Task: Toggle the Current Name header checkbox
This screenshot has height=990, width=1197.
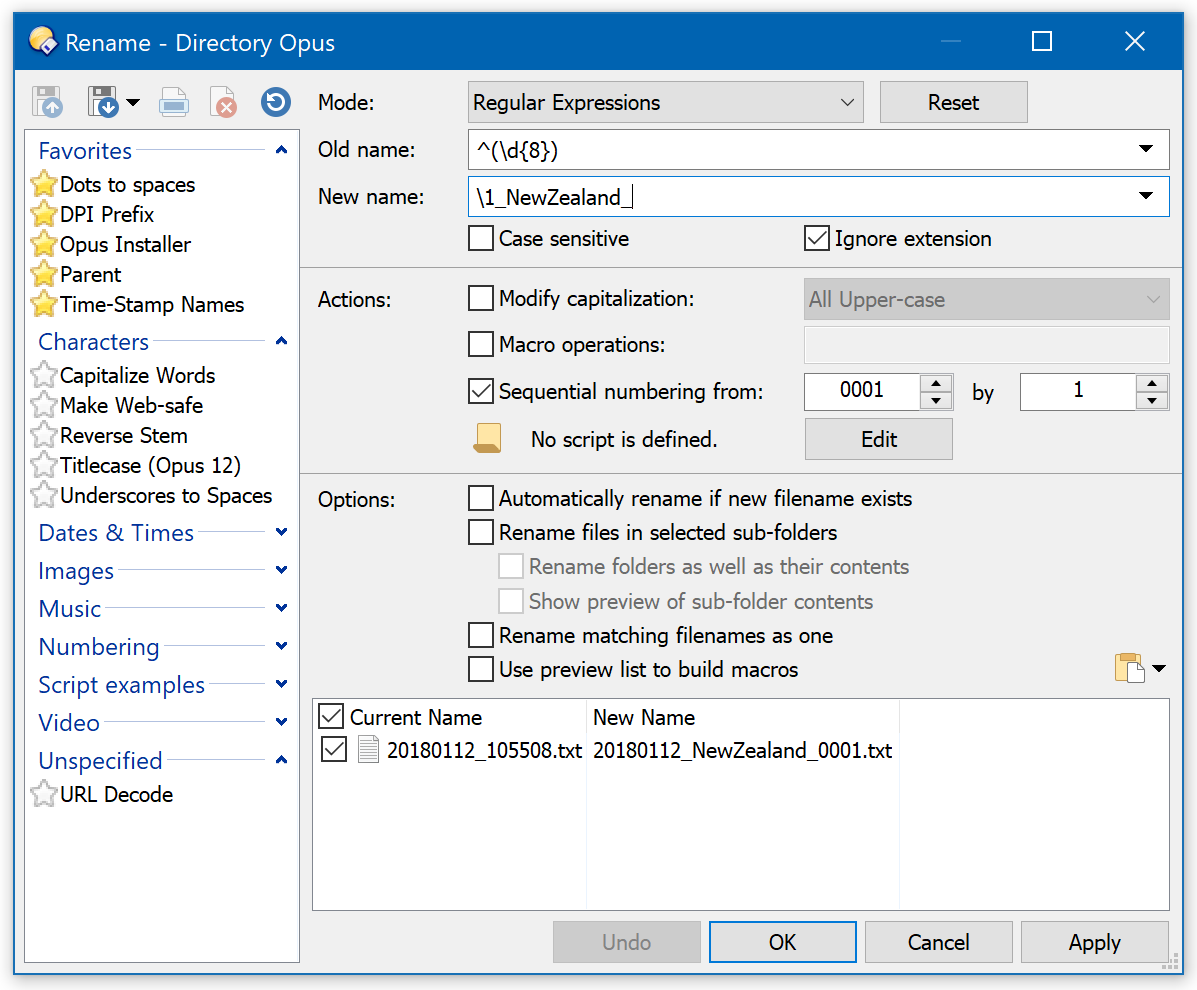Action: click(331, 717)
